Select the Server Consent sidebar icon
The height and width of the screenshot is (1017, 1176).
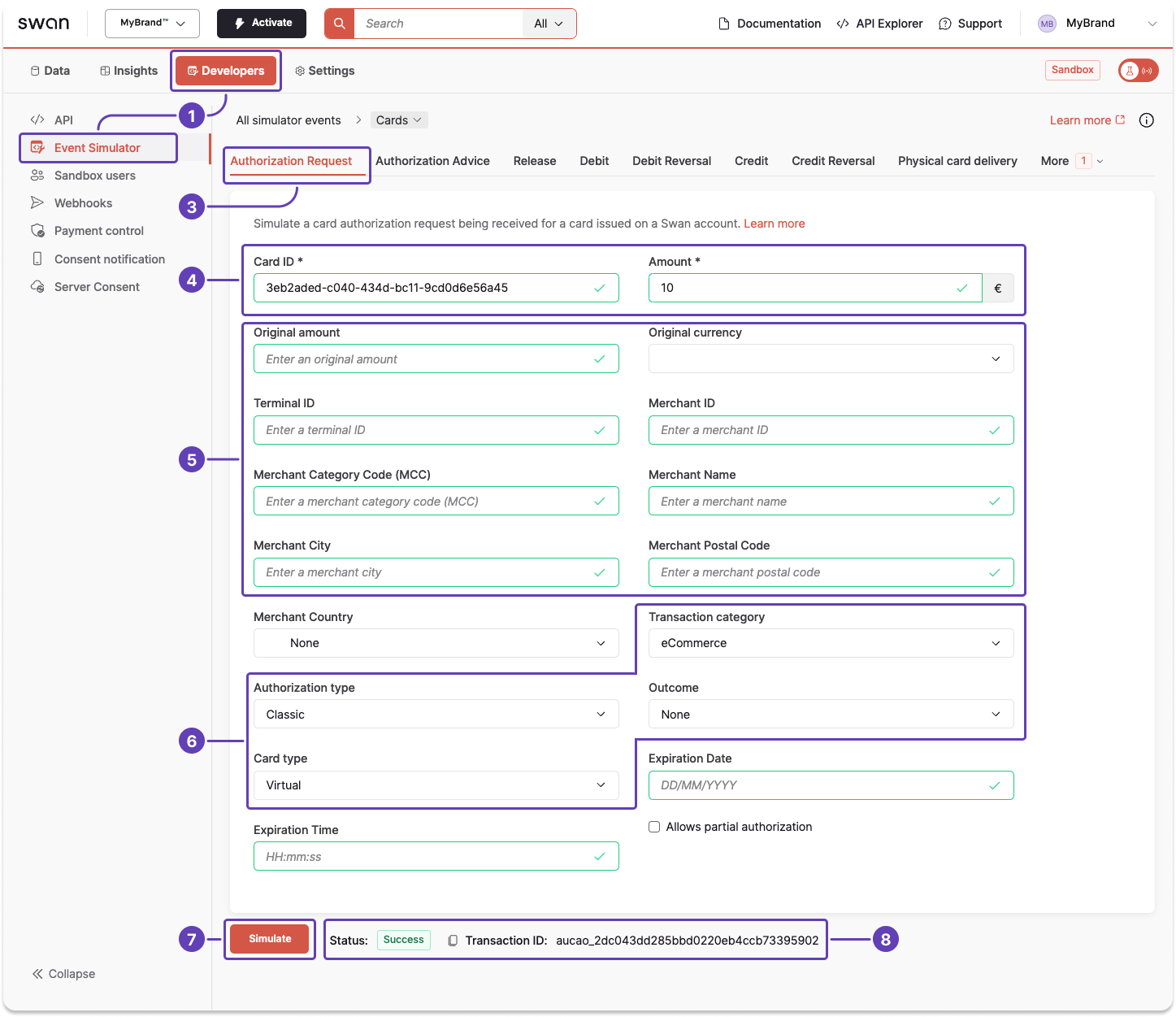(x=37, y=286)
